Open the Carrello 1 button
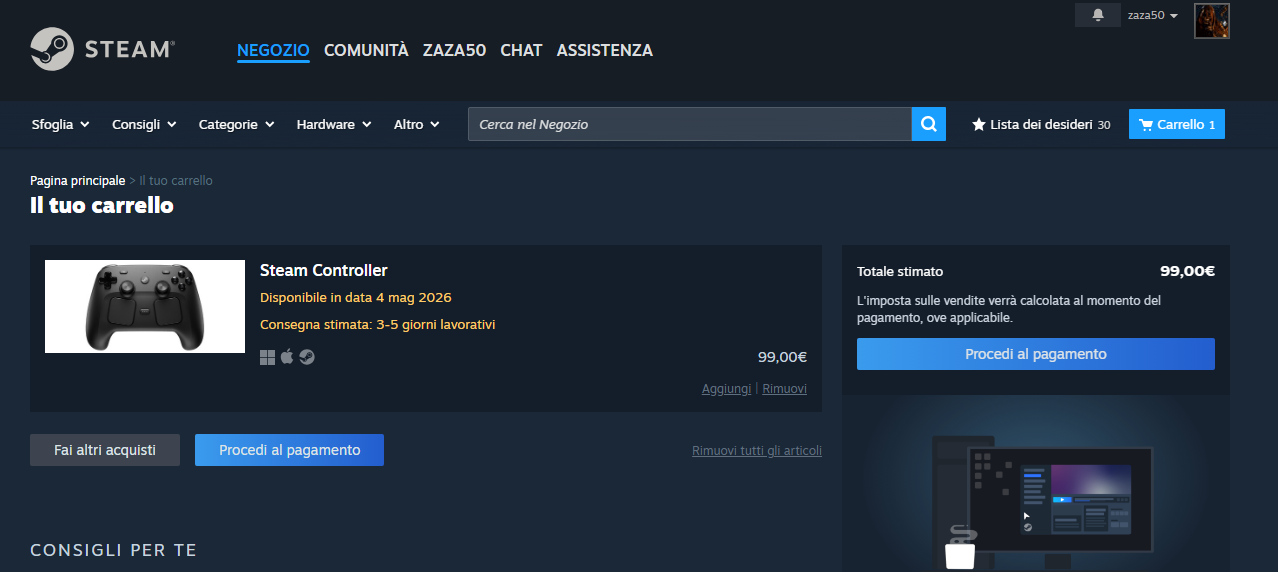The height and width of the screenshot is (572, 1278). coord(1177,124)
